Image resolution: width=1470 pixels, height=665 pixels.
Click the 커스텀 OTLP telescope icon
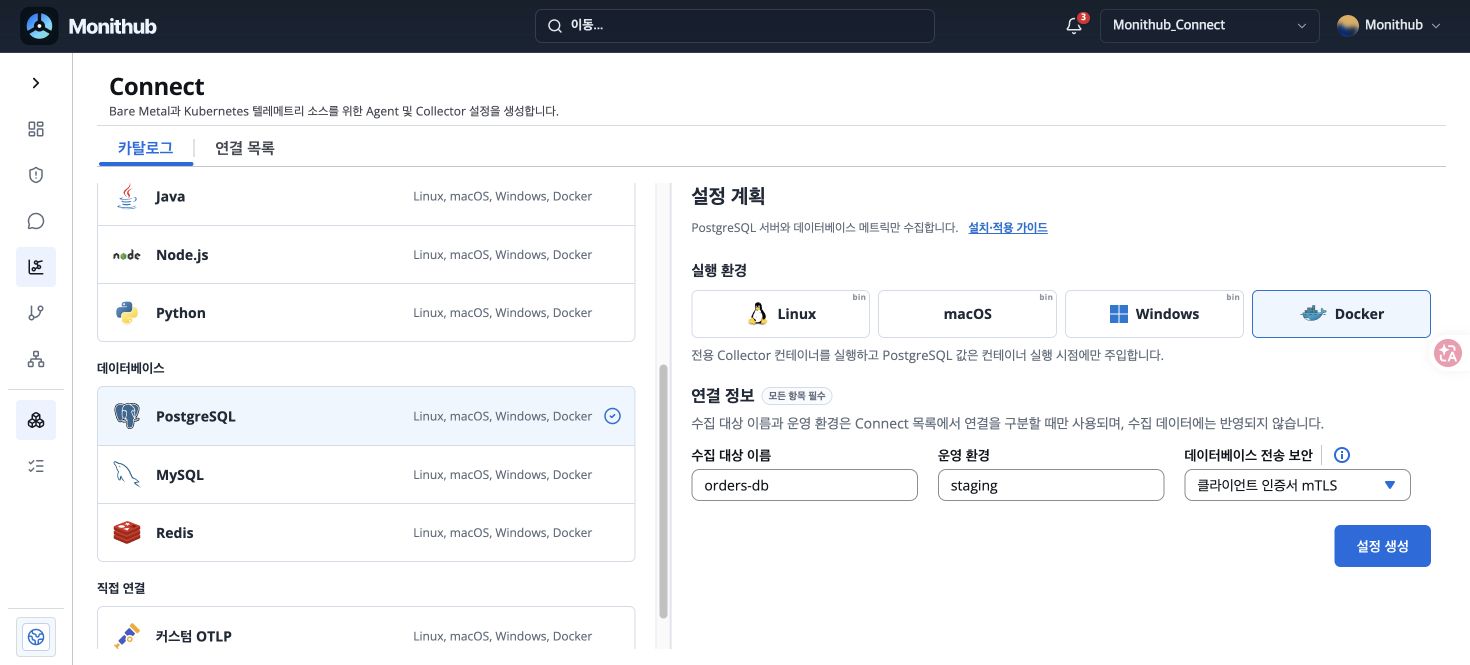pos(127,636)
